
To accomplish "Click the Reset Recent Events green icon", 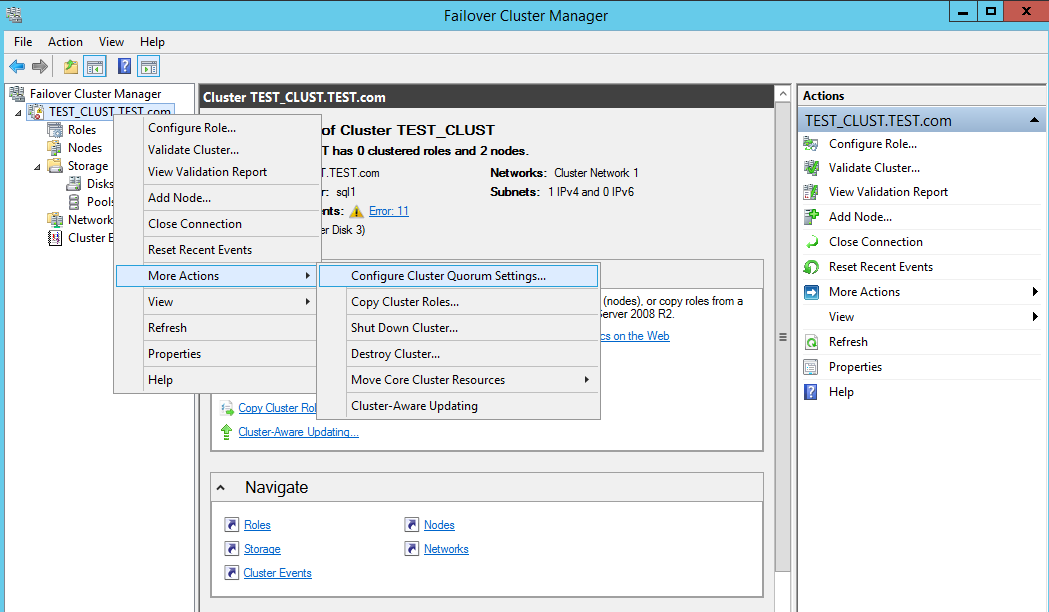I will click(x=811, y=267).
